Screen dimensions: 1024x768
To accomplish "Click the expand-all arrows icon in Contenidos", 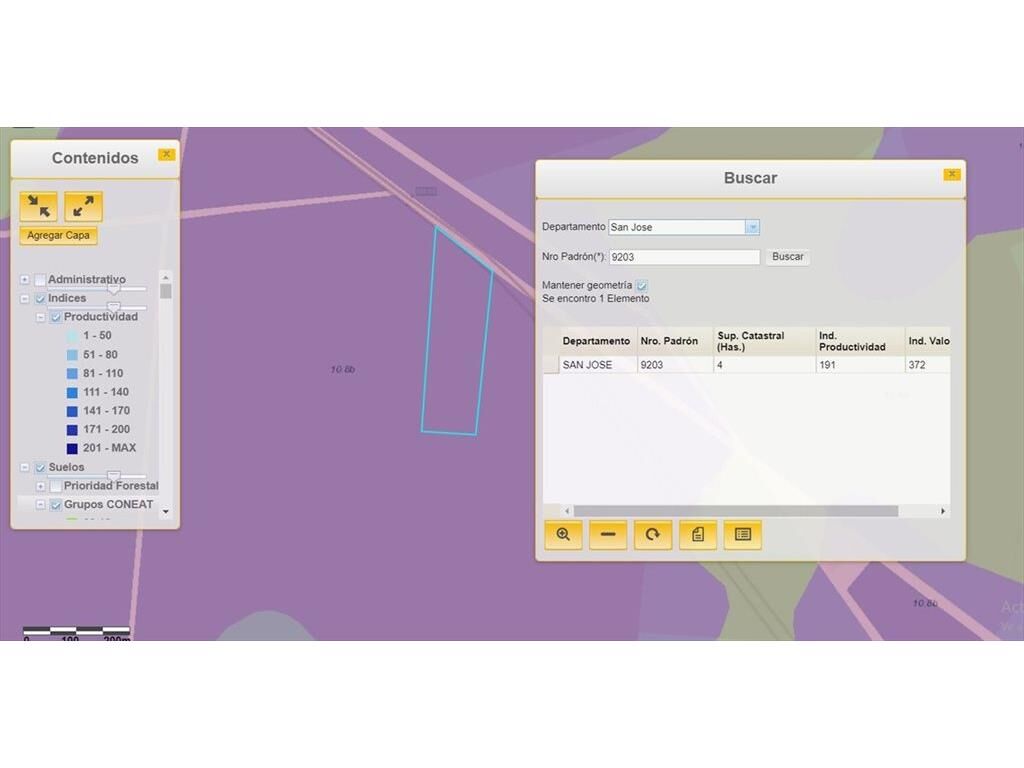I will click(x=83, y=207).
